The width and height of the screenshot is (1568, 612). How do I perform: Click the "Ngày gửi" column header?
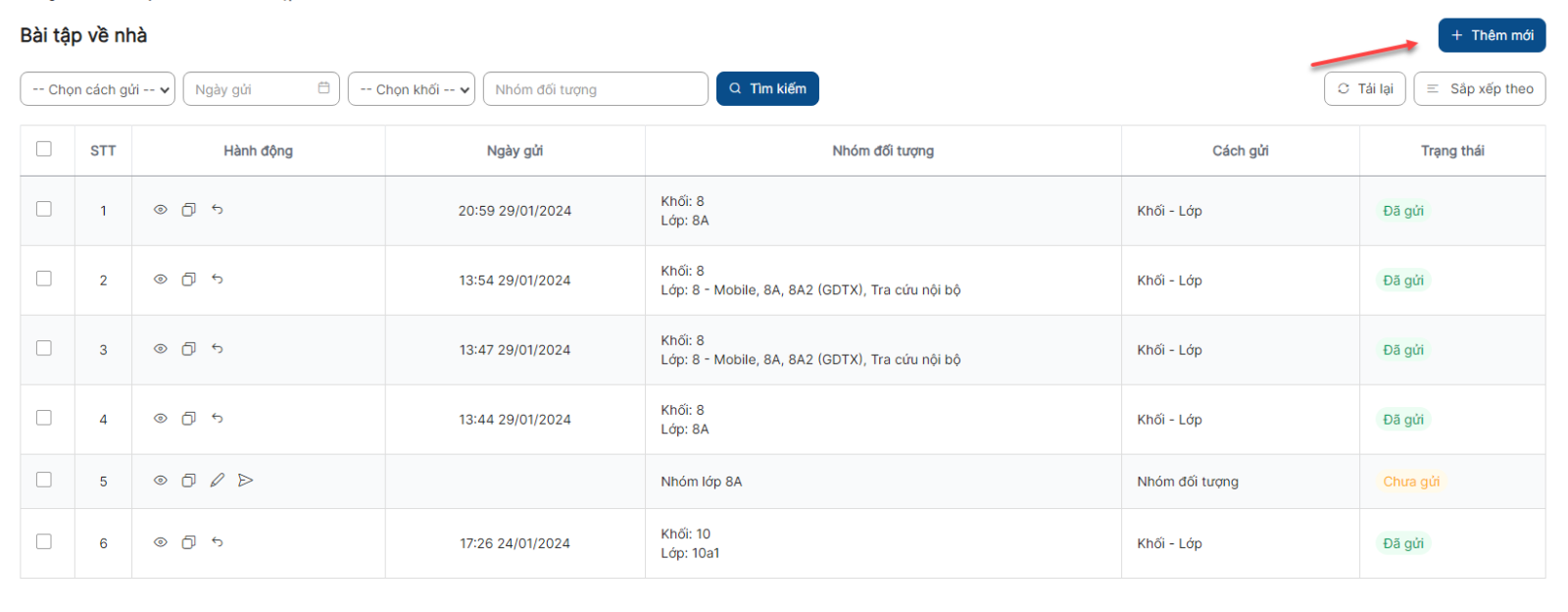click(x=514, y=151)
